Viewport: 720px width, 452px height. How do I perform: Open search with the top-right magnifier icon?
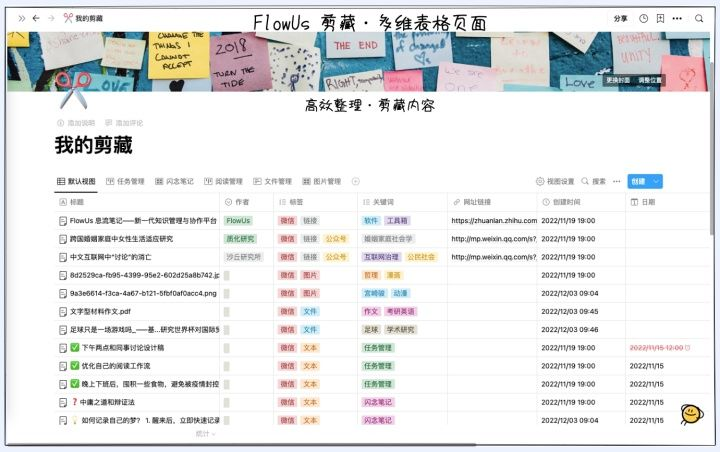coord(699,18)
